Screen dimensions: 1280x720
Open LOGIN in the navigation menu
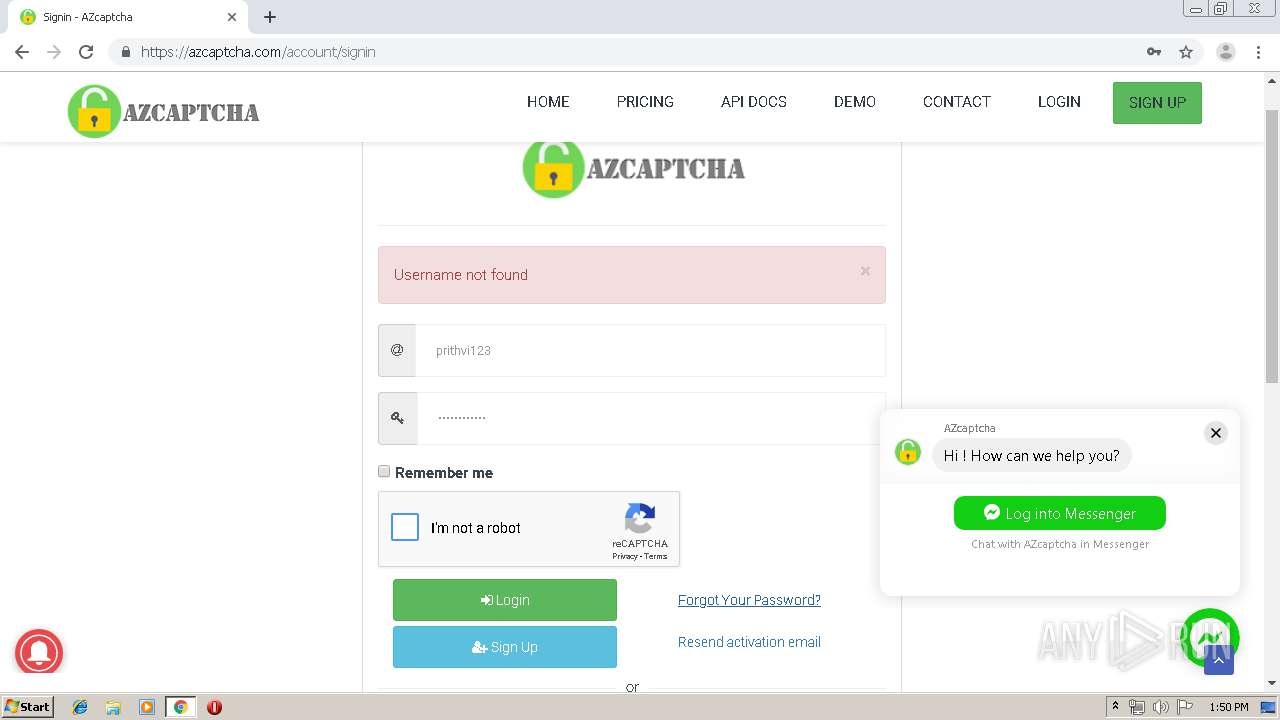(x=1059, y=102)
